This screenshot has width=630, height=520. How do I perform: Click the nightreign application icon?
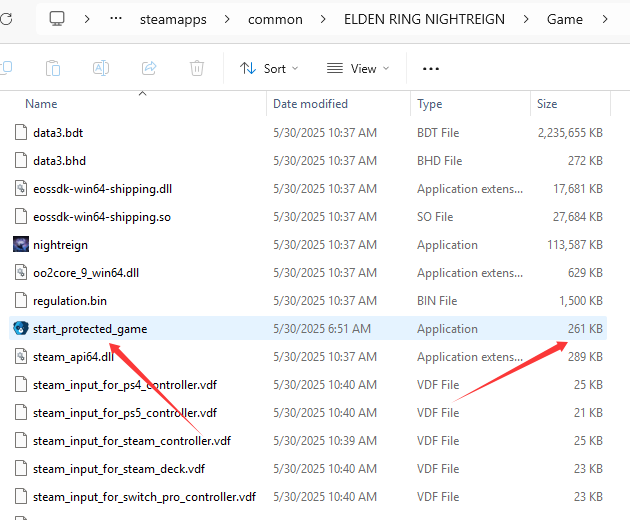click(21, 244)
